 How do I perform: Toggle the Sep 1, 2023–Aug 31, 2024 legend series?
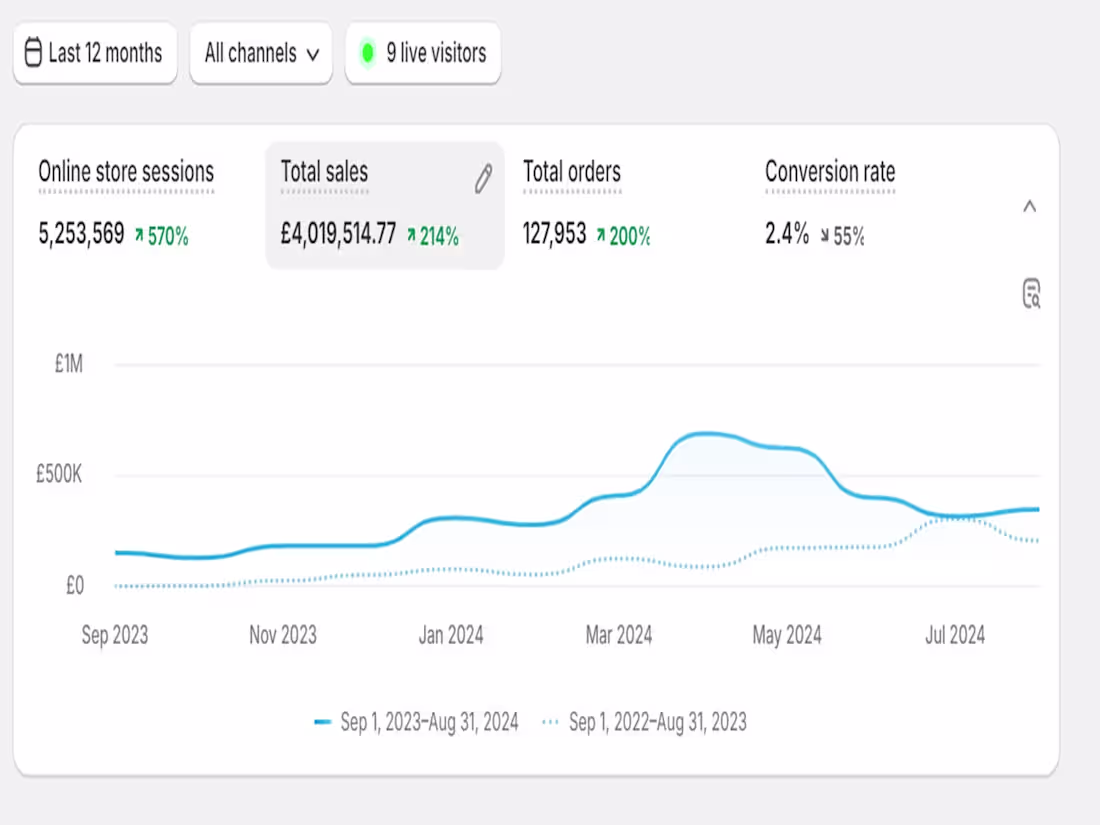[x=429, y=722]
